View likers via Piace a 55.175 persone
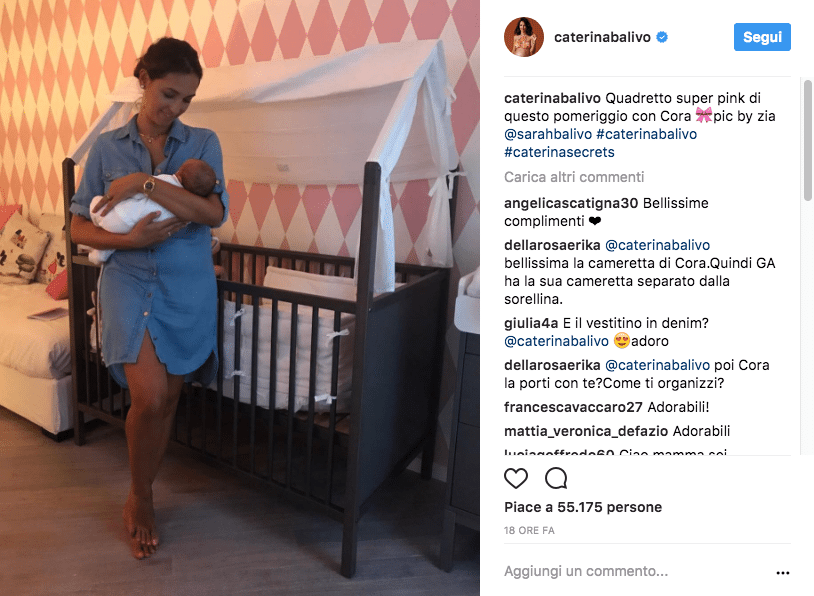The height and width of the screenshot is (596, 814). [x=583, y=507]
